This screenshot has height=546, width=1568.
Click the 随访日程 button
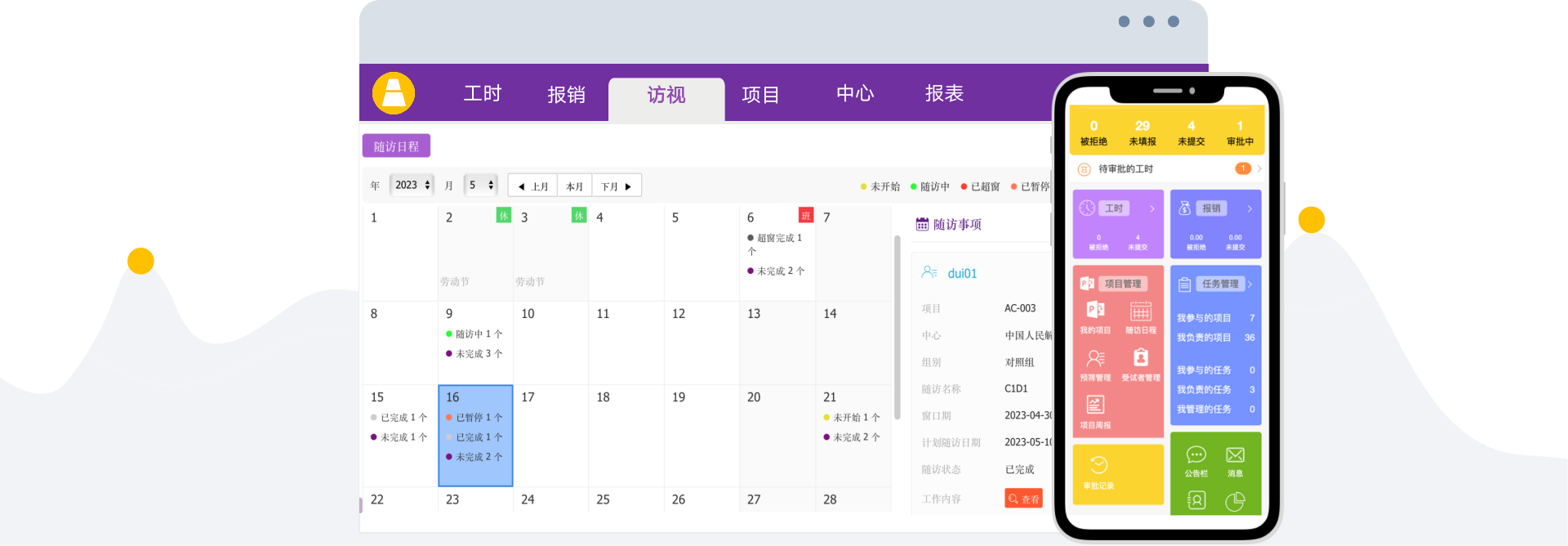coord(396,146)
